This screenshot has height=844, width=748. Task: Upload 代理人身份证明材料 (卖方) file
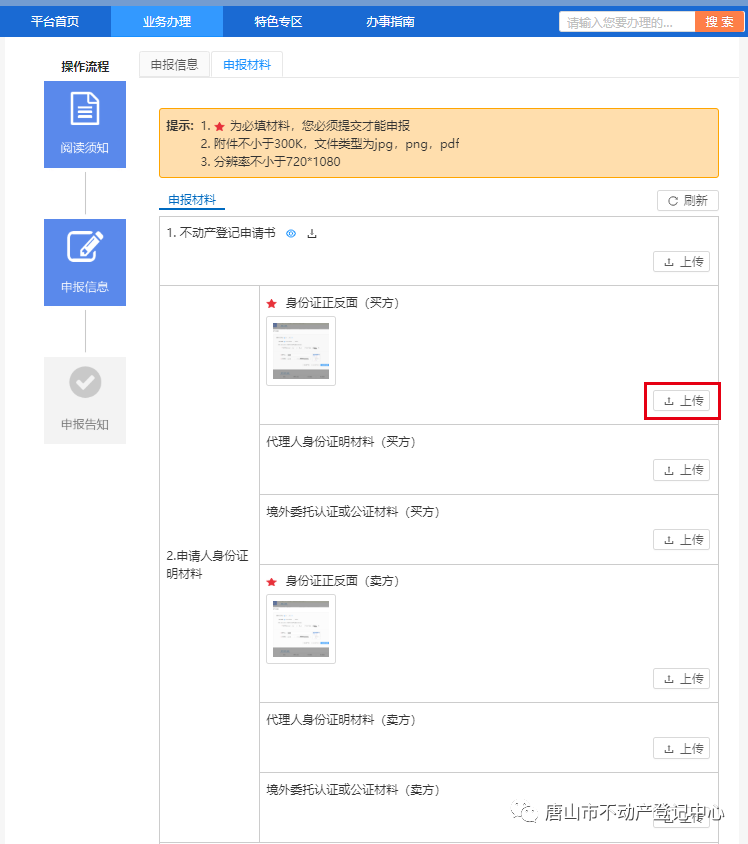(x=682, y=748)
